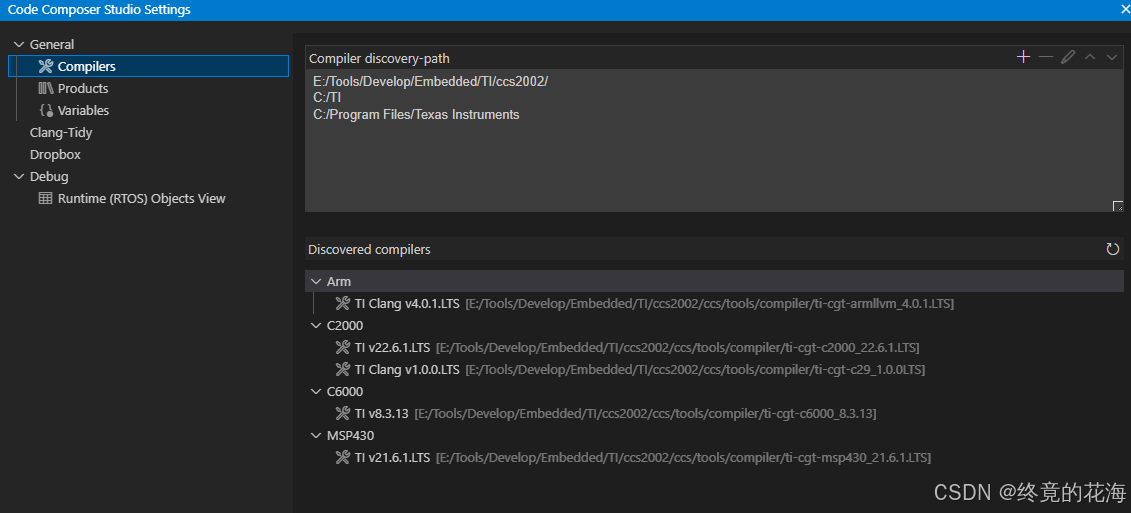Collapse the MSP430 compilers group

[x=315, y=436]
